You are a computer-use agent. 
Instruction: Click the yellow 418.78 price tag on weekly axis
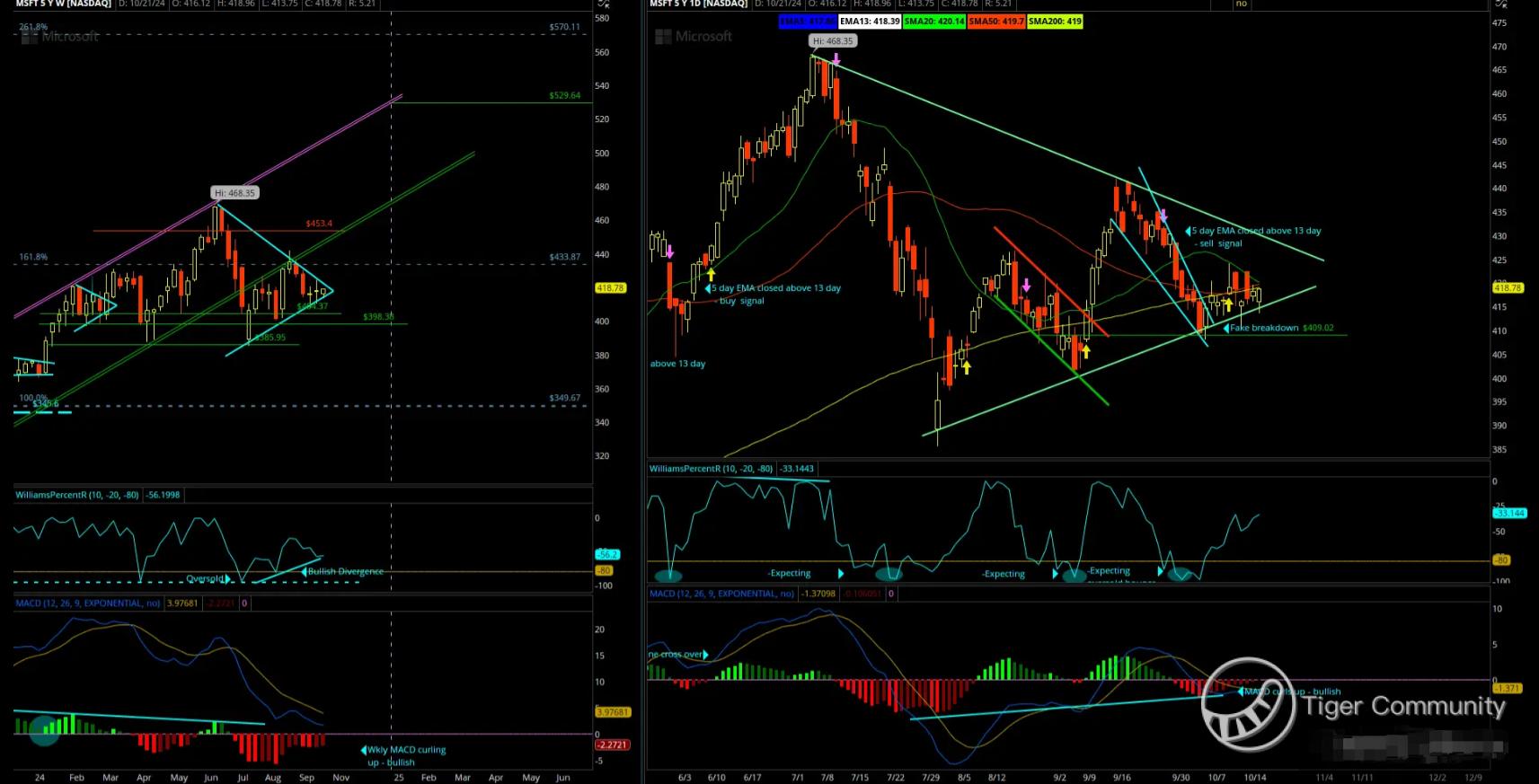610,288
